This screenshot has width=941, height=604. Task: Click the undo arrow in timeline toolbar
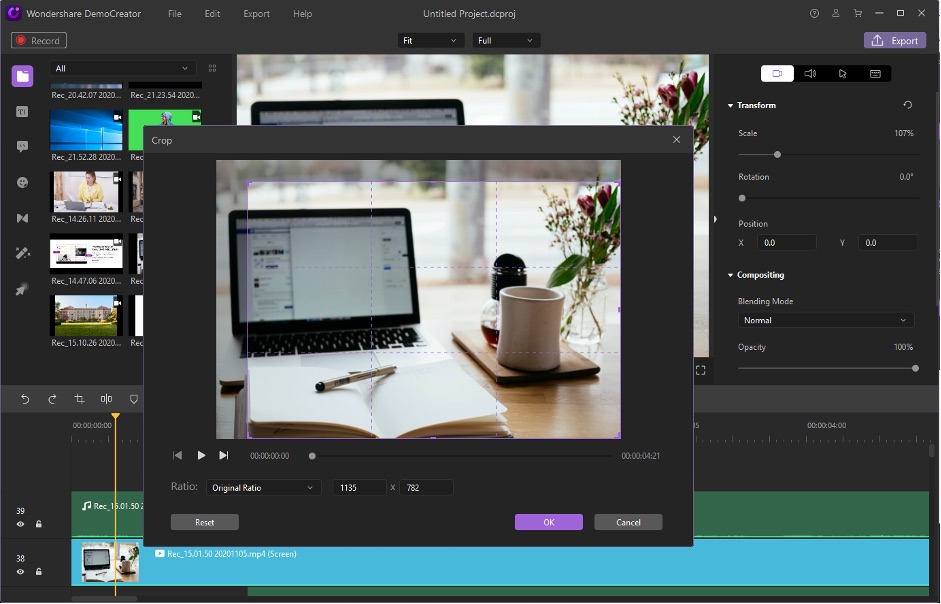pos(26,399)
